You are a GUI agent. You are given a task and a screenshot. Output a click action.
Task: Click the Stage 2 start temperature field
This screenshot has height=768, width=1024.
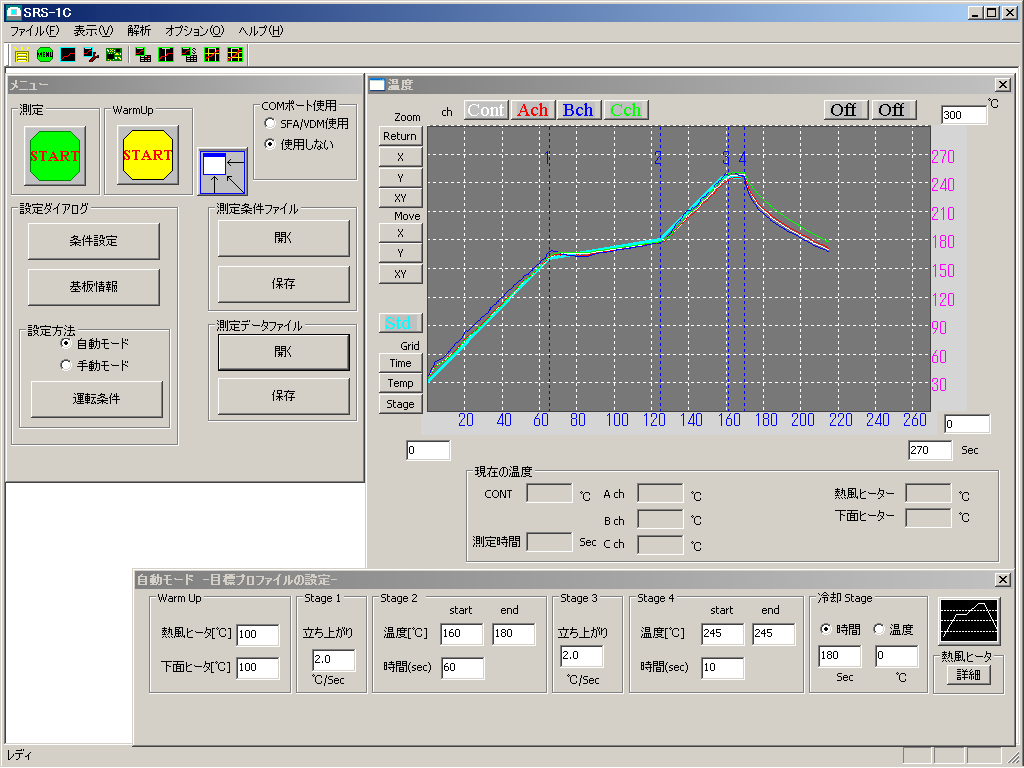tap(461, 633)
